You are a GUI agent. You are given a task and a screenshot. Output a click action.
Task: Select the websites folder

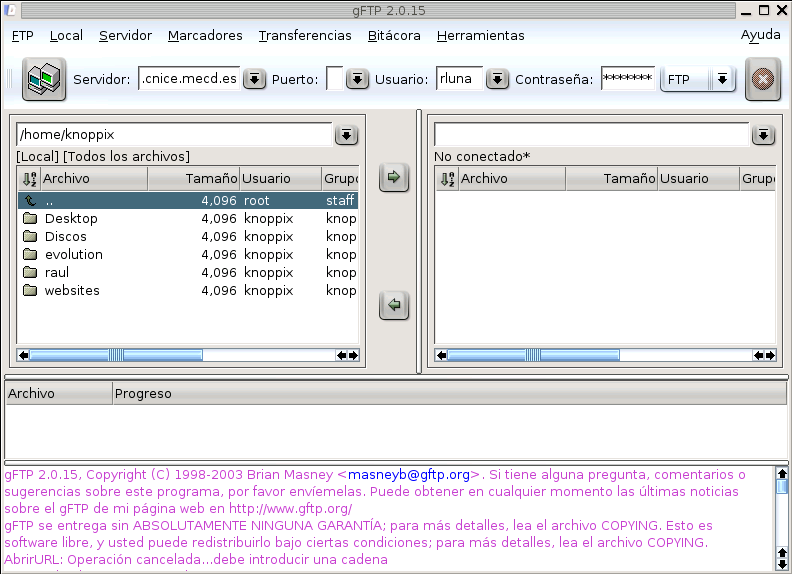click(72, 291)
